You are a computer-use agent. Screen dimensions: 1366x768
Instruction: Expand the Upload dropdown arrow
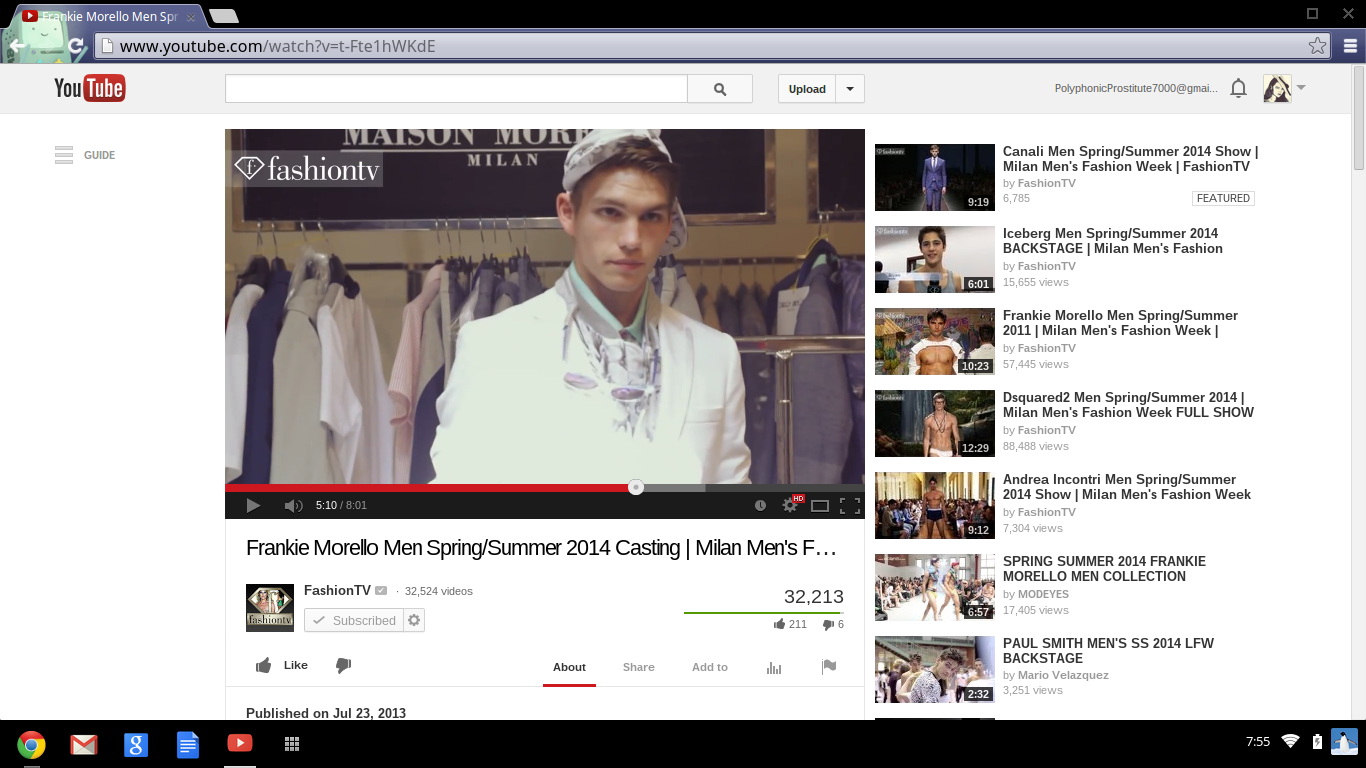click(850, 89)
